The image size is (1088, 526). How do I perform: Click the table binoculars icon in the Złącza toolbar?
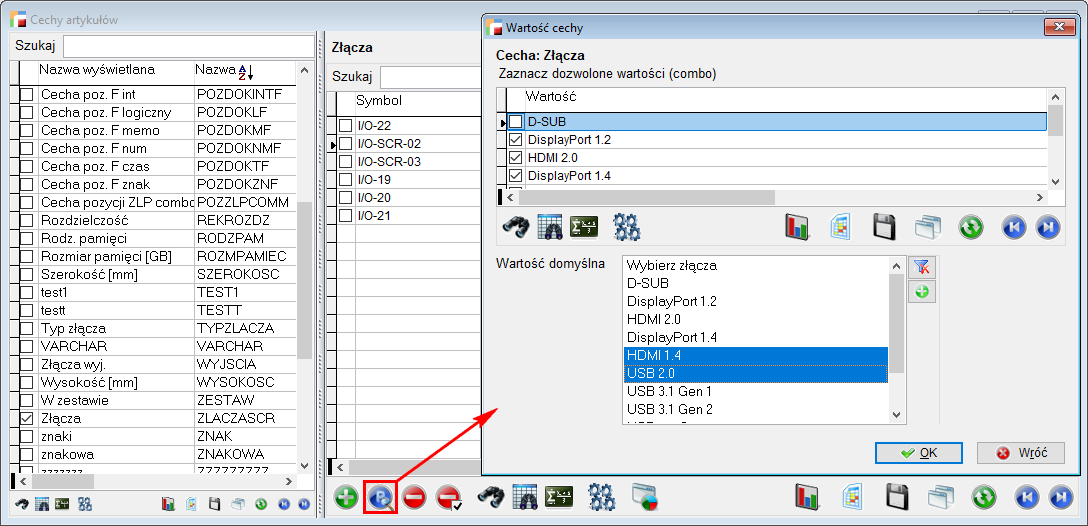(525, 497)
